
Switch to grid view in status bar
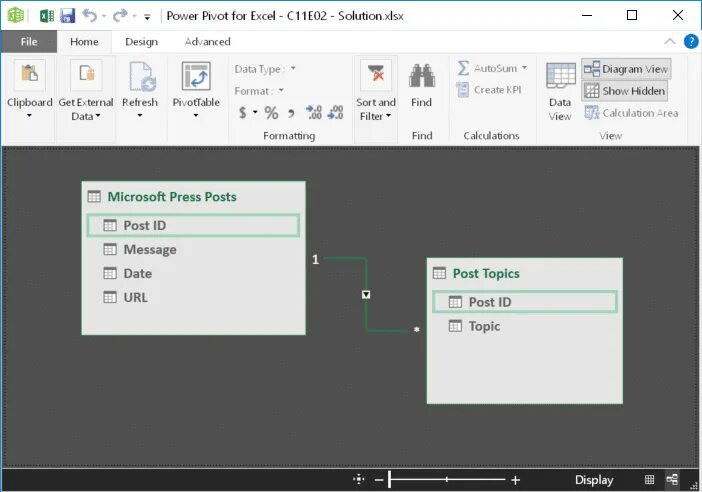(x=649, y=480)
